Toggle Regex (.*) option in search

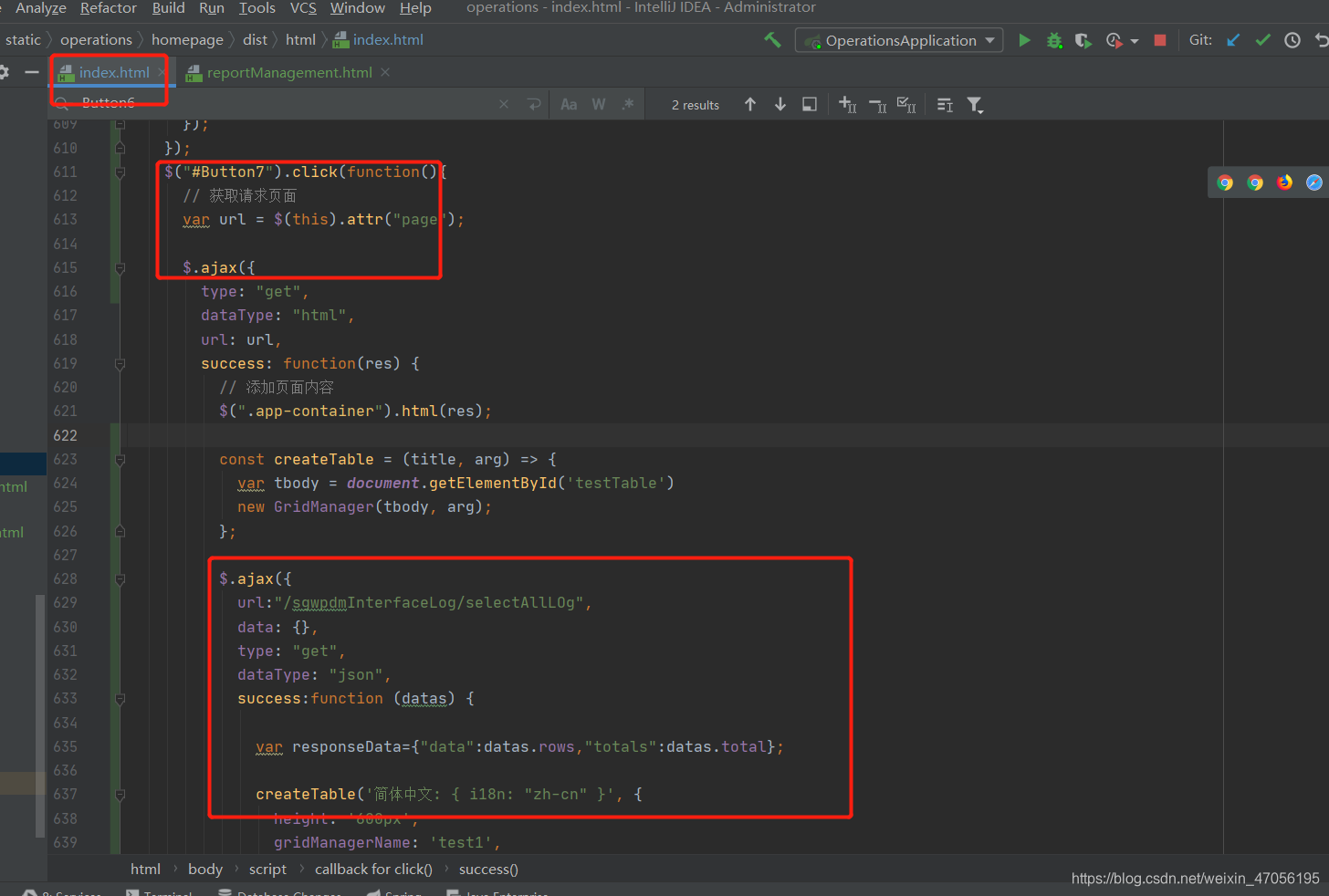tap(628, 105)
